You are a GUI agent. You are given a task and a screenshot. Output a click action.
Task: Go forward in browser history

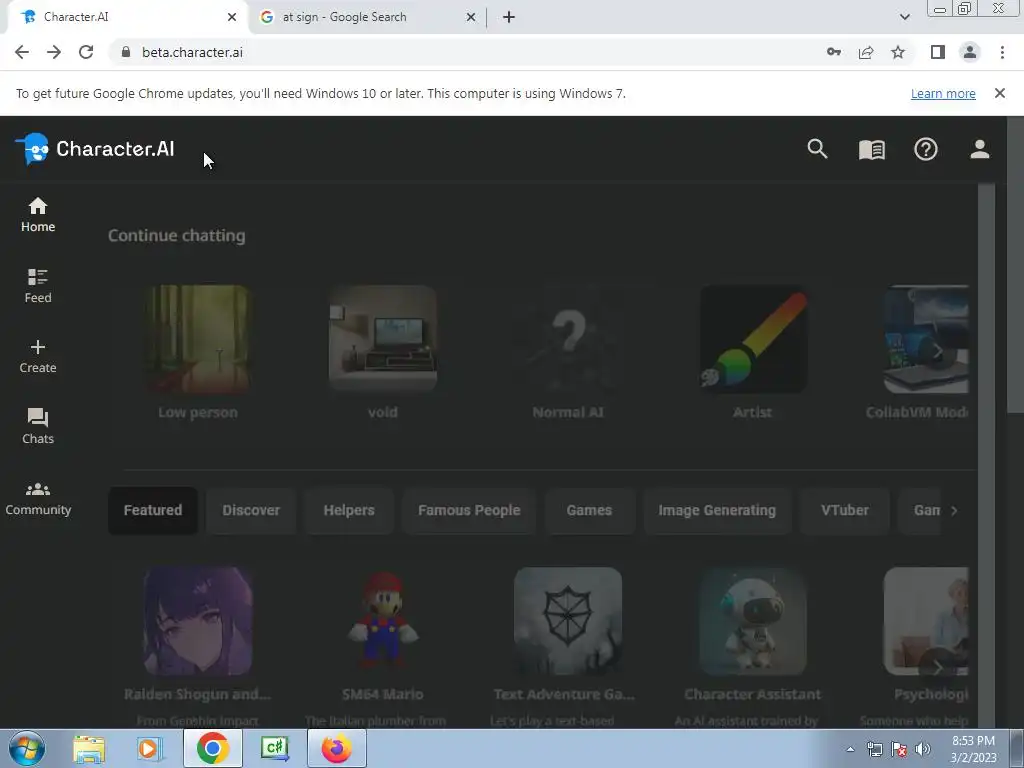click(x=54, y=52)
